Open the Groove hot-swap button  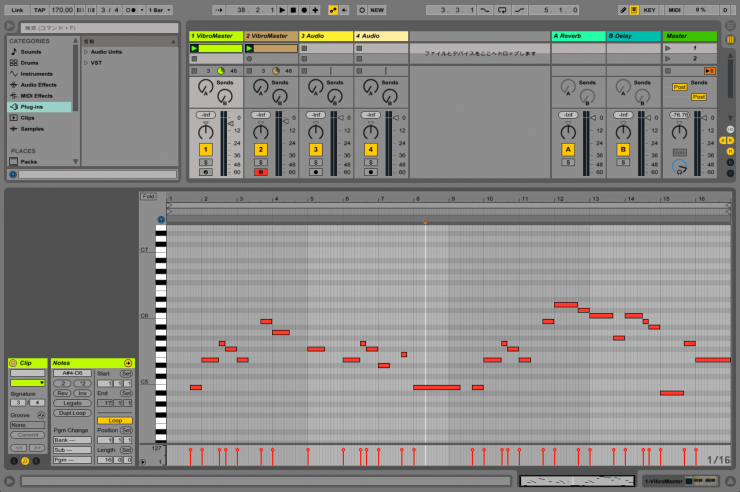[x=42, y=415]
